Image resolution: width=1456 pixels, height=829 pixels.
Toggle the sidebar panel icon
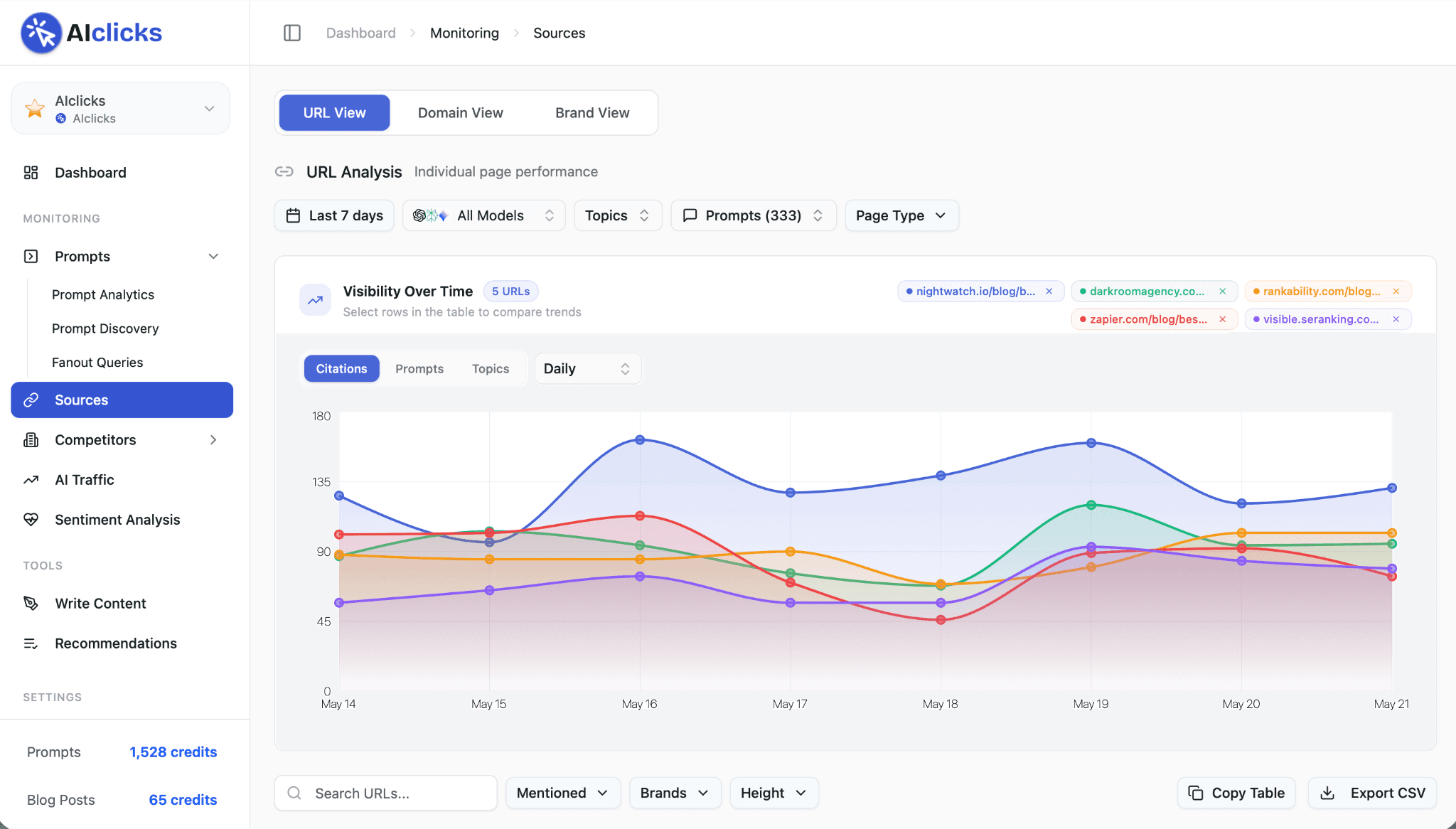pos(292,33)
